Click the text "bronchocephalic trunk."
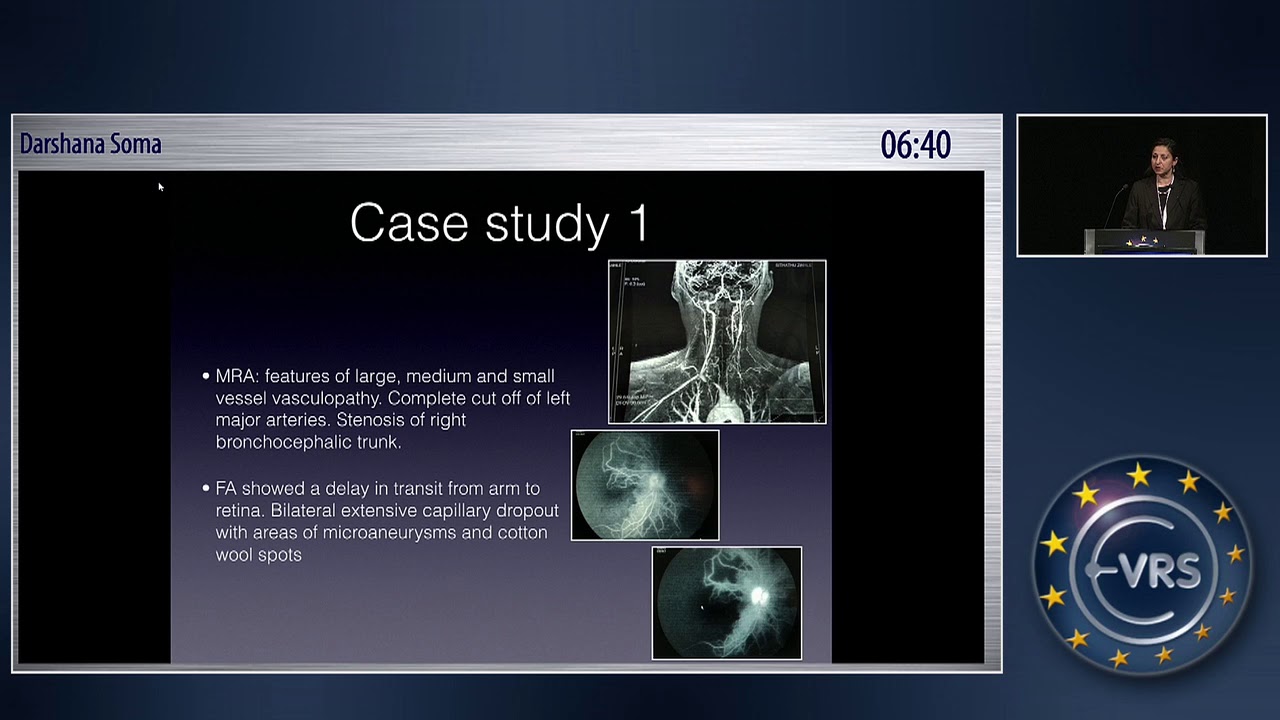Viewport: 1280px width, 720px height. (x=308, y=442)
